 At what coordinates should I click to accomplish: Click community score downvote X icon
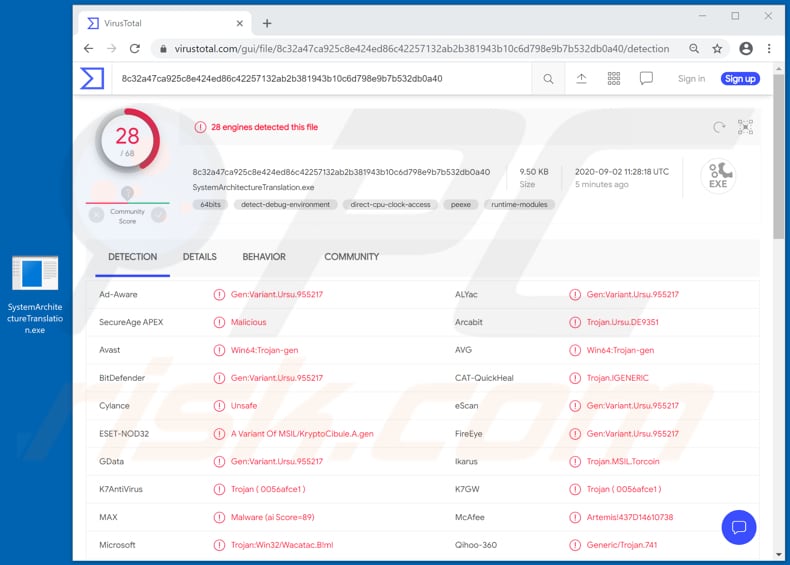pos(96,215)
